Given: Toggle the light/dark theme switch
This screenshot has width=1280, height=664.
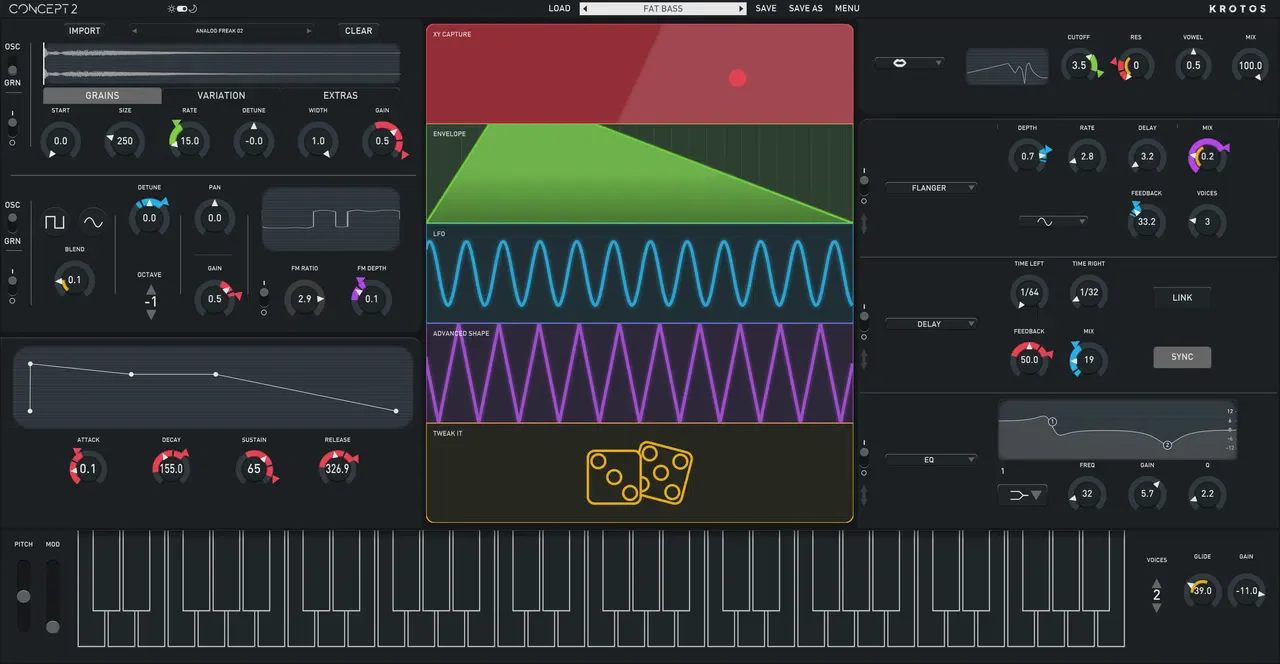Looking at the screenshot, I should (184, 9).
